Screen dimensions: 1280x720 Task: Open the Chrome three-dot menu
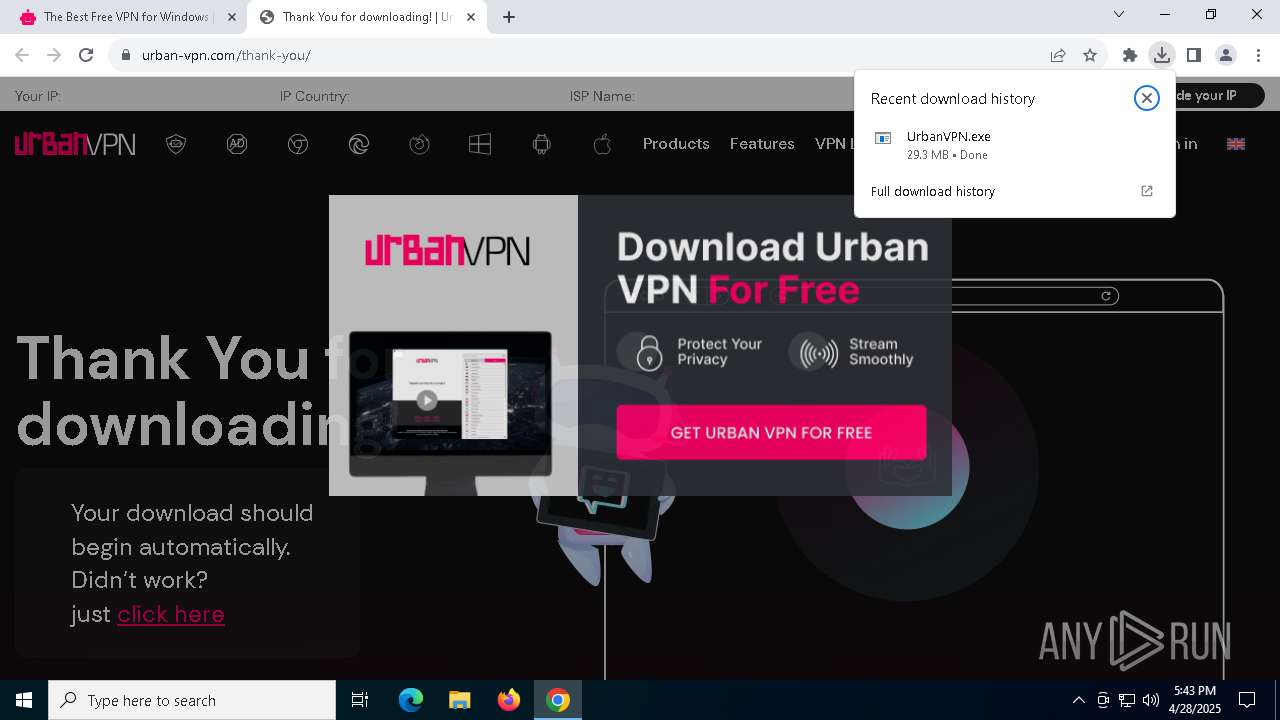click(1258, 55)
